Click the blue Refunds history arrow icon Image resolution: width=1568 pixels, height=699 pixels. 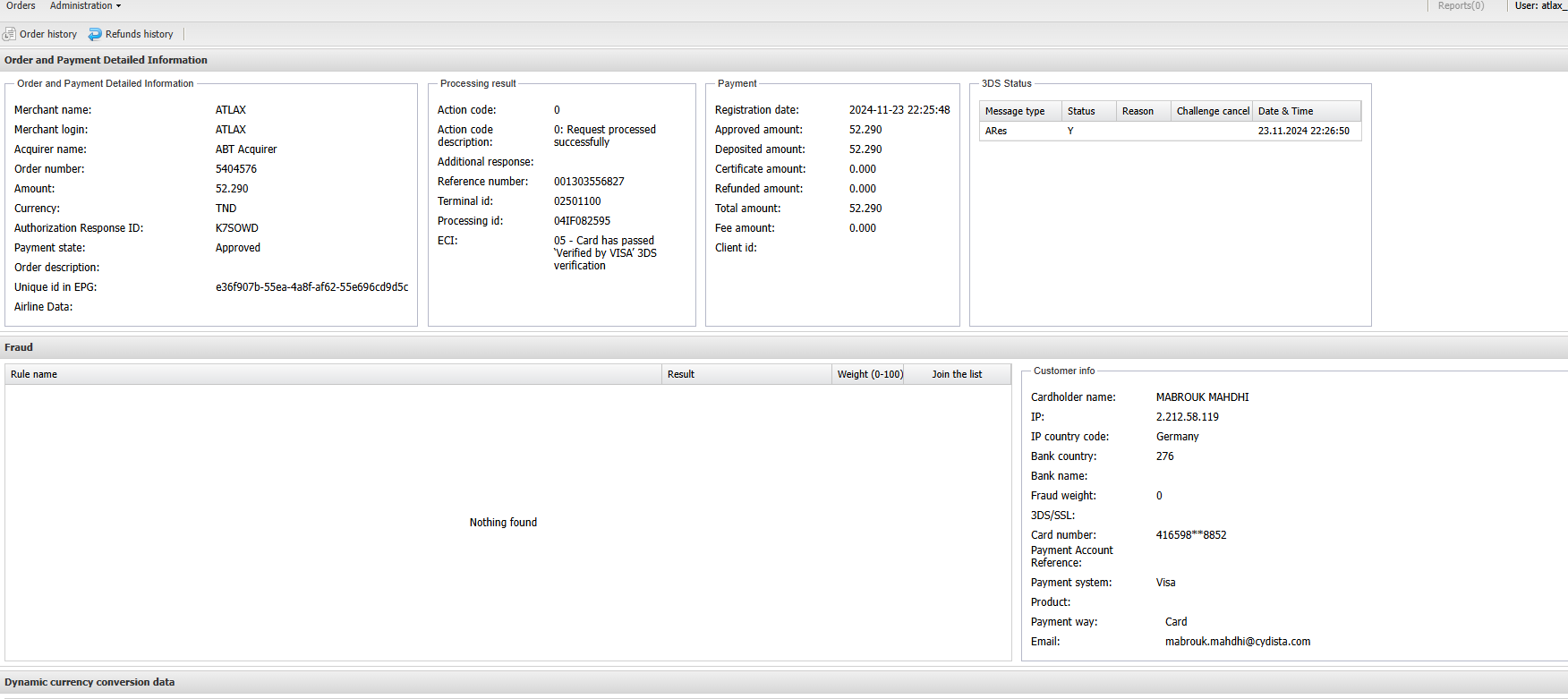coord(95,34)
